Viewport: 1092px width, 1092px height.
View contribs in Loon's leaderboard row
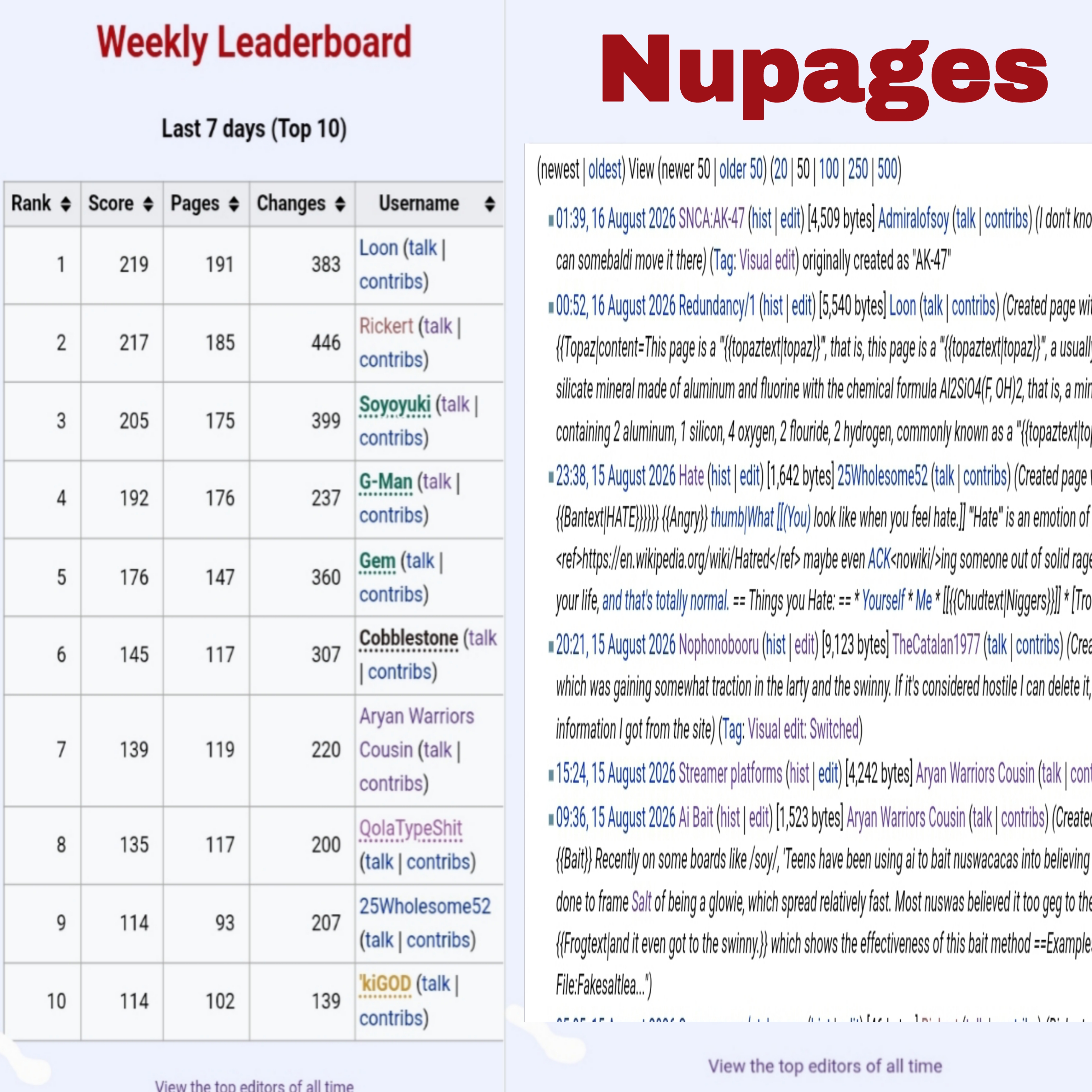point(391,282)
